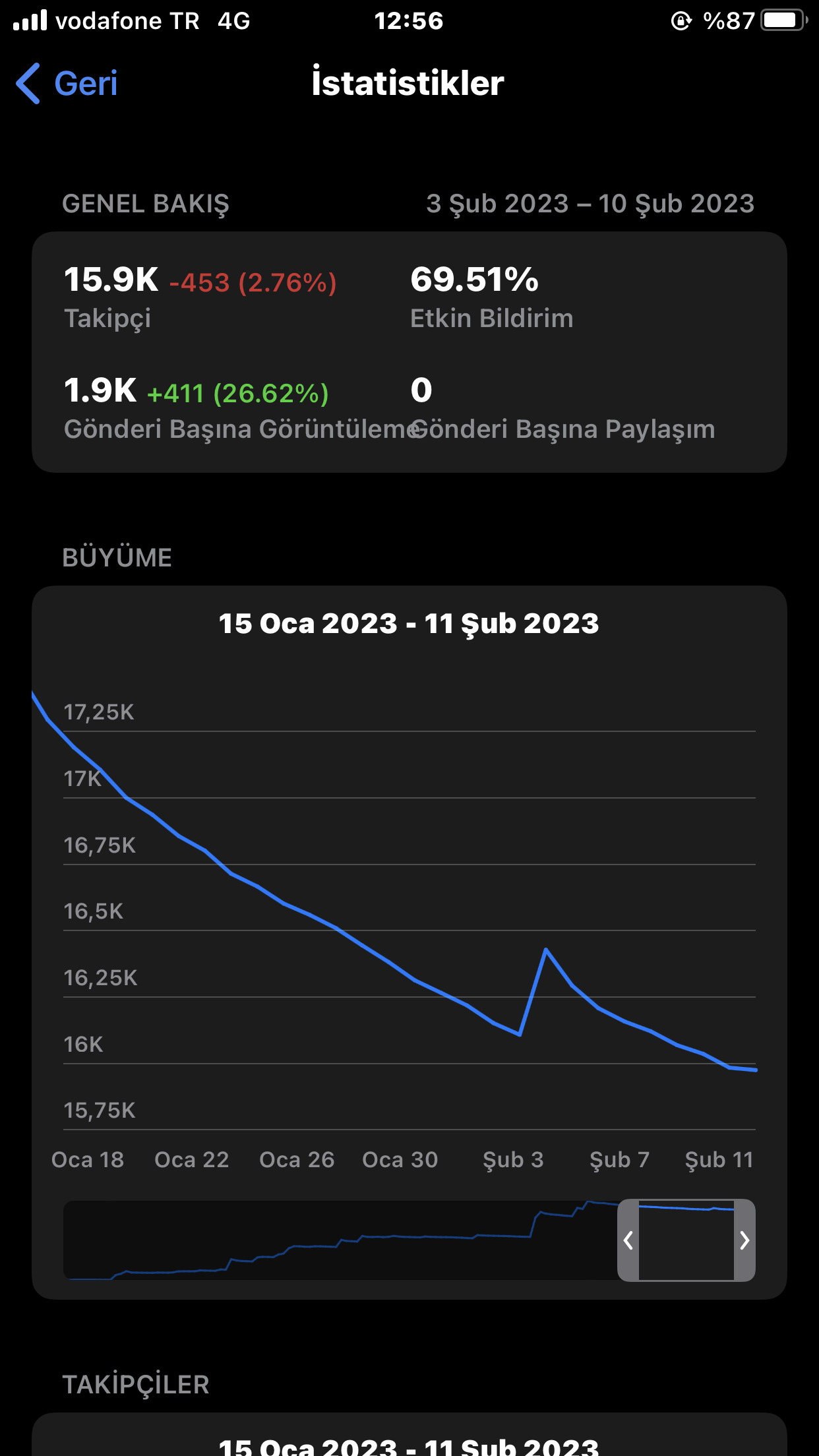Select the 1.9K Gönderi Başına Görüntüleme stat
The width and height of the screenshot is (819, 1456).
tap(241, 408)
